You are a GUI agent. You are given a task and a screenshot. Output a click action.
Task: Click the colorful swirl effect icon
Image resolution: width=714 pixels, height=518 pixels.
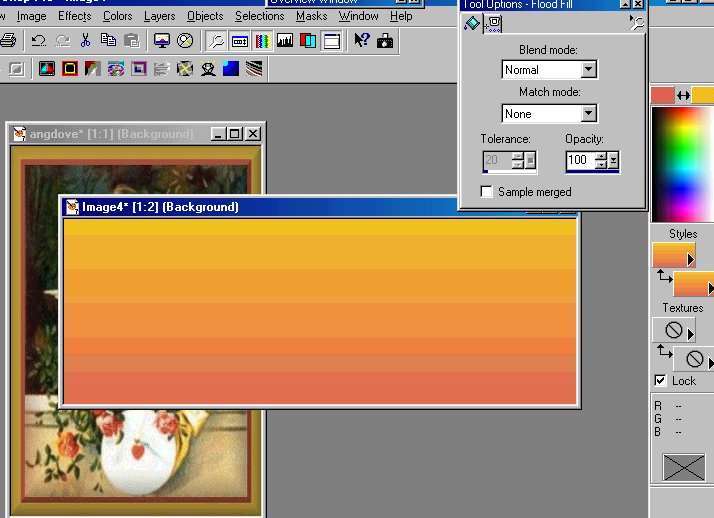[116, 69]
